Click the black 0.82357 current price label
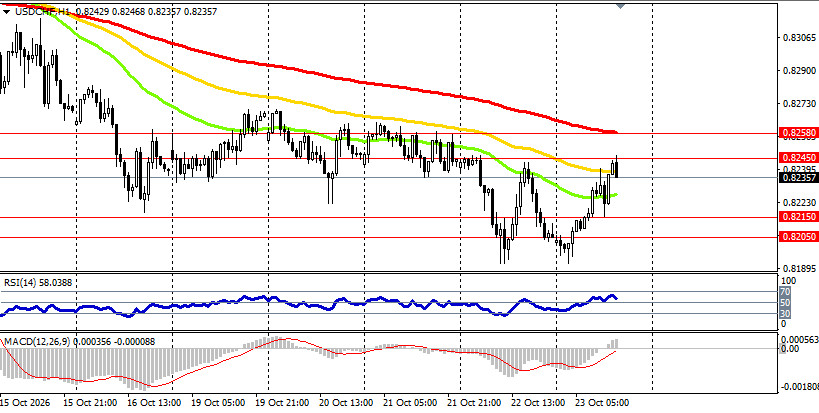Screen dimensions: 819x413 point(798,178)
